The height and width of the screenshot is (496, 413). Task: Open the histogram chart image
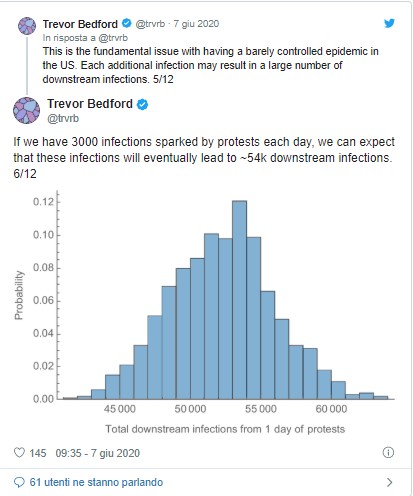click(x=204, y=313)
